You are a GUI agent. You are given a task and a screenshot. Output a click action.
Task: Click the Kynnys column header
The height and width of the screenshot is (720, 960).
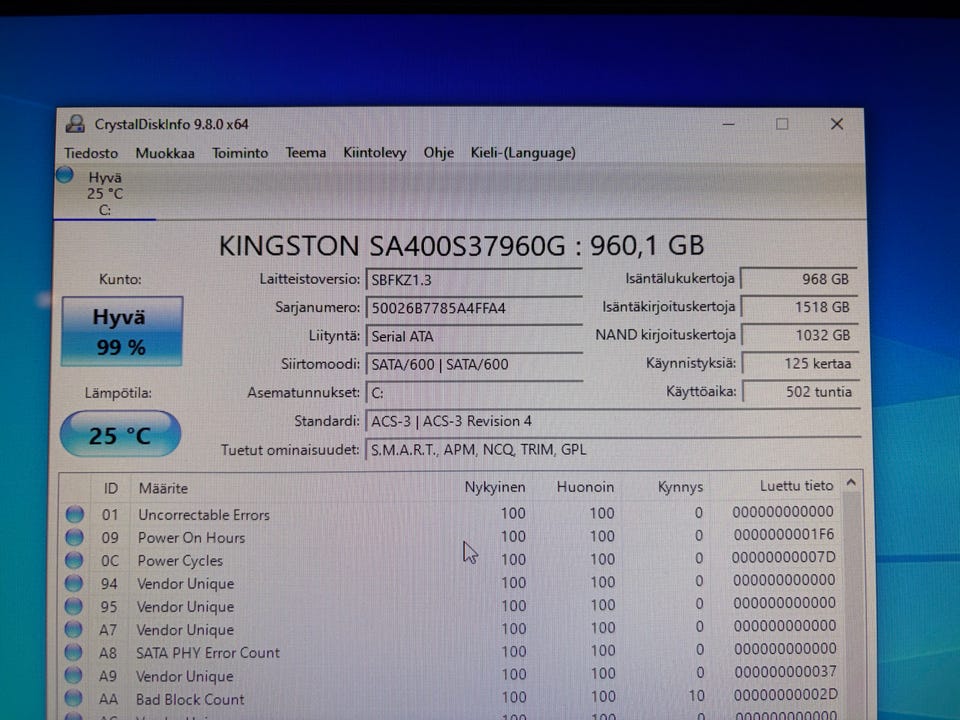point(680,487)
